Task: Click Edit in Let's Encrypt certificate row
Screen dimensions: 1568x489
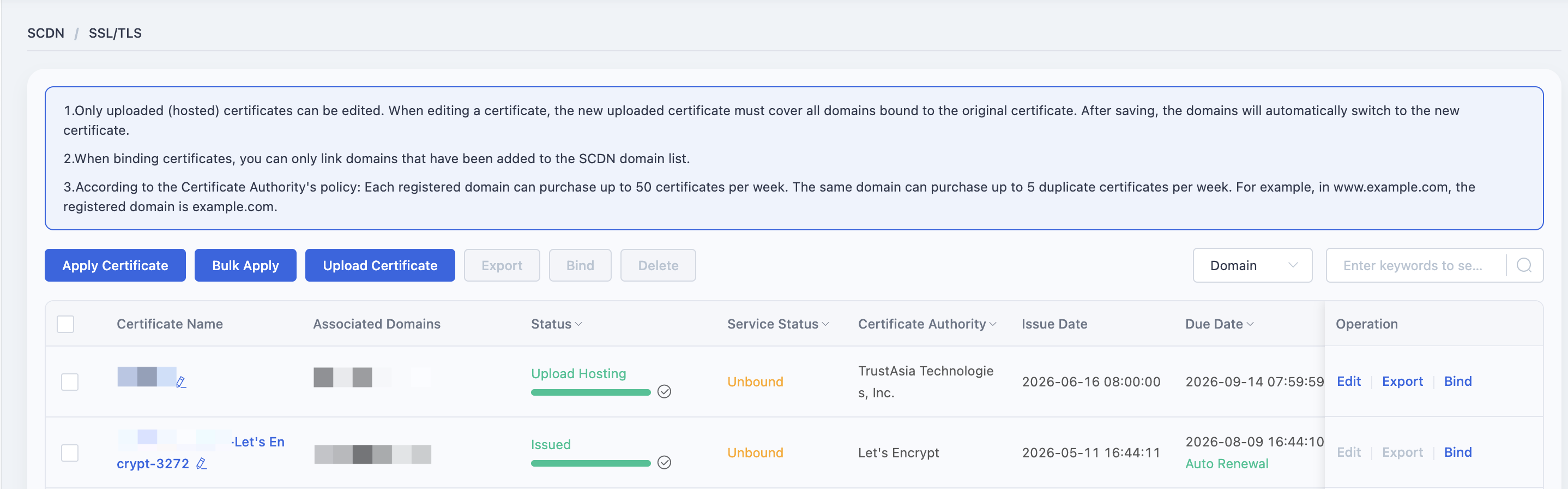Action: [1348, 452]
